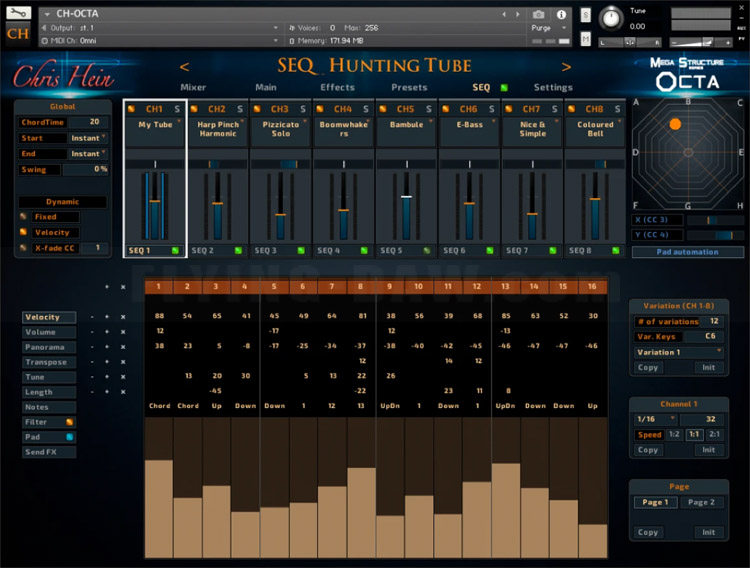Open the instrument info icon

tap(561, 14)
